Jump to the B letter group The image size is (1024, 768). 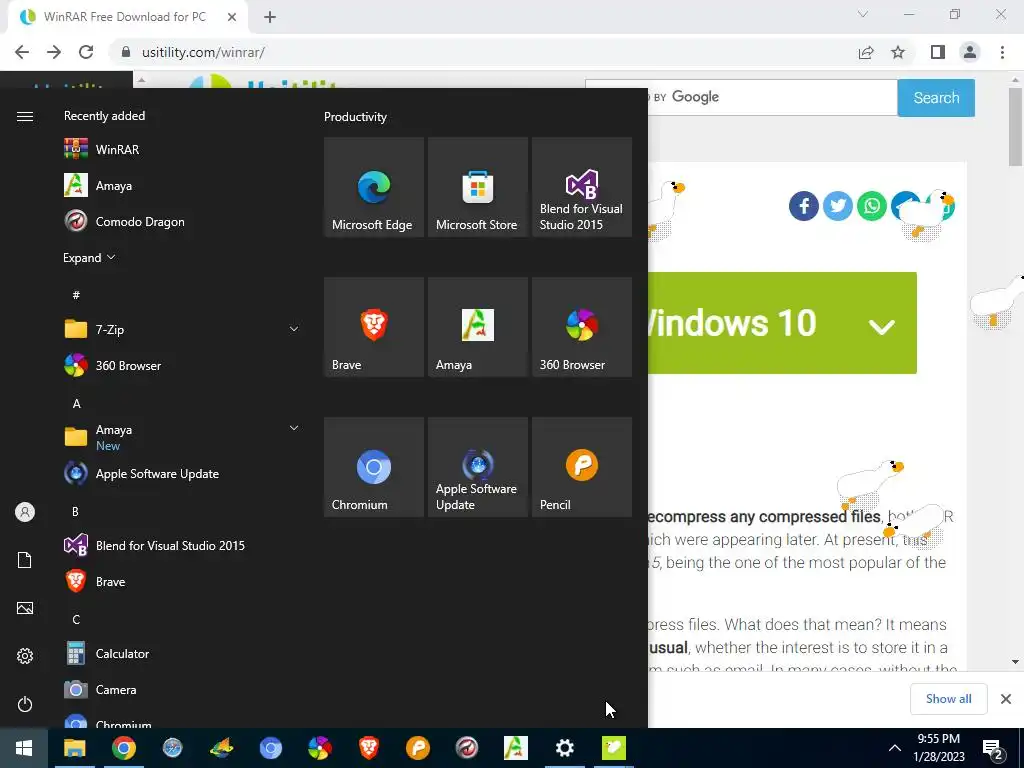click(75, 511)
